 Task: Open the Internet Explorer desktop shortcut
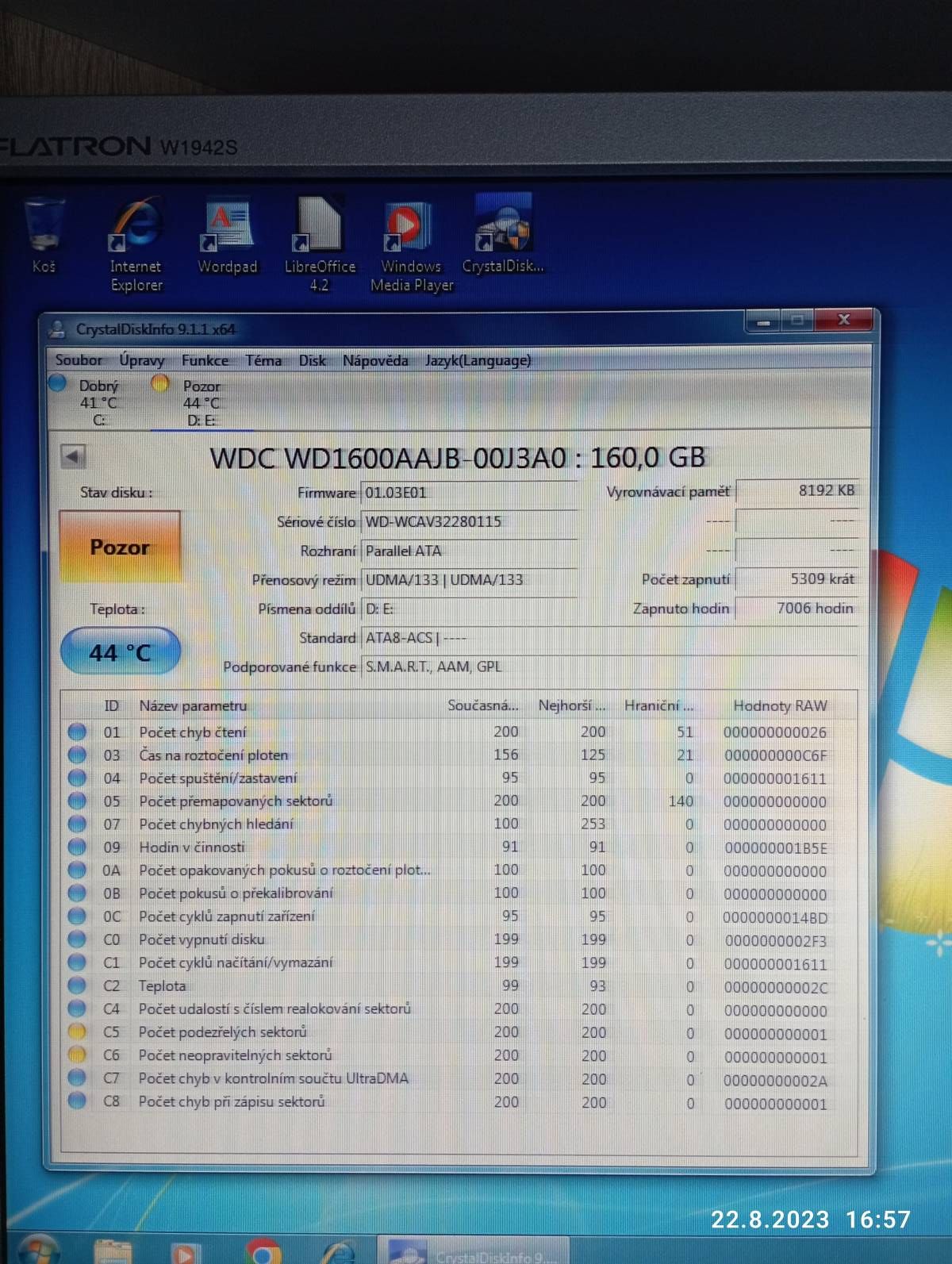(136, 245)
